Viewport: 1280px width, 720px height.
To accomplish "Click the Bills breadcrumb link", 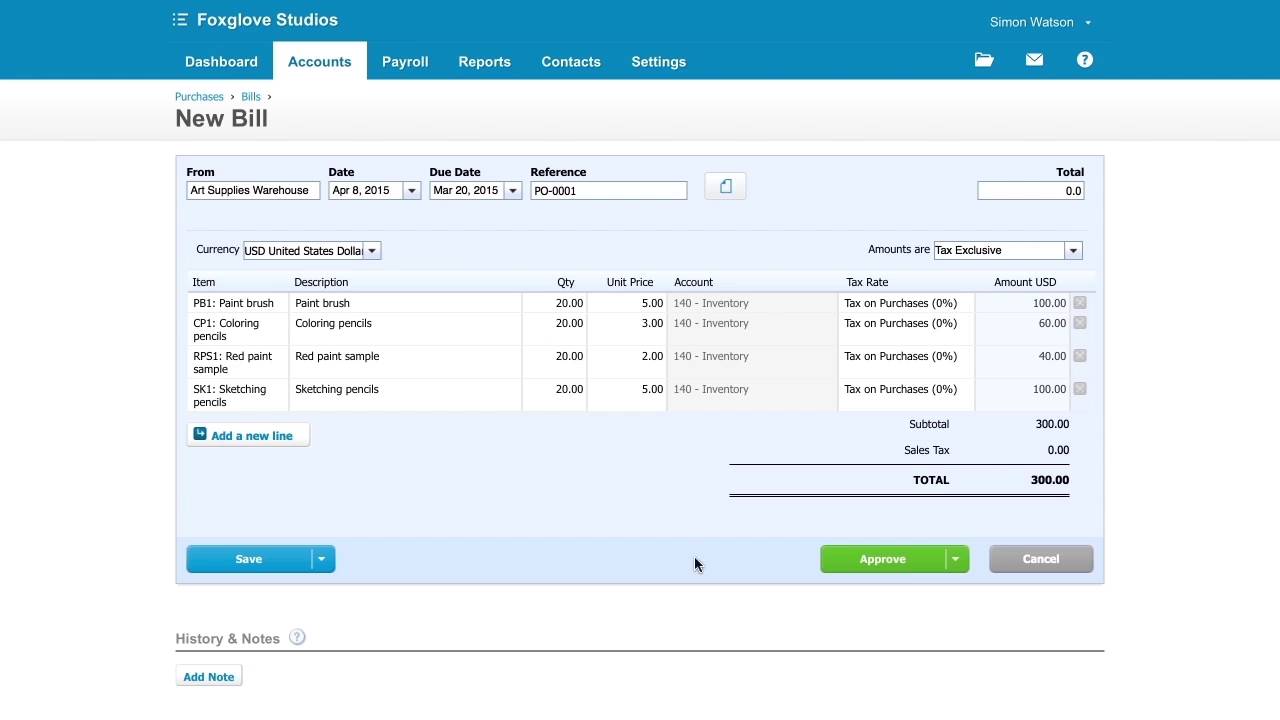I will click(x=250, y=97).
